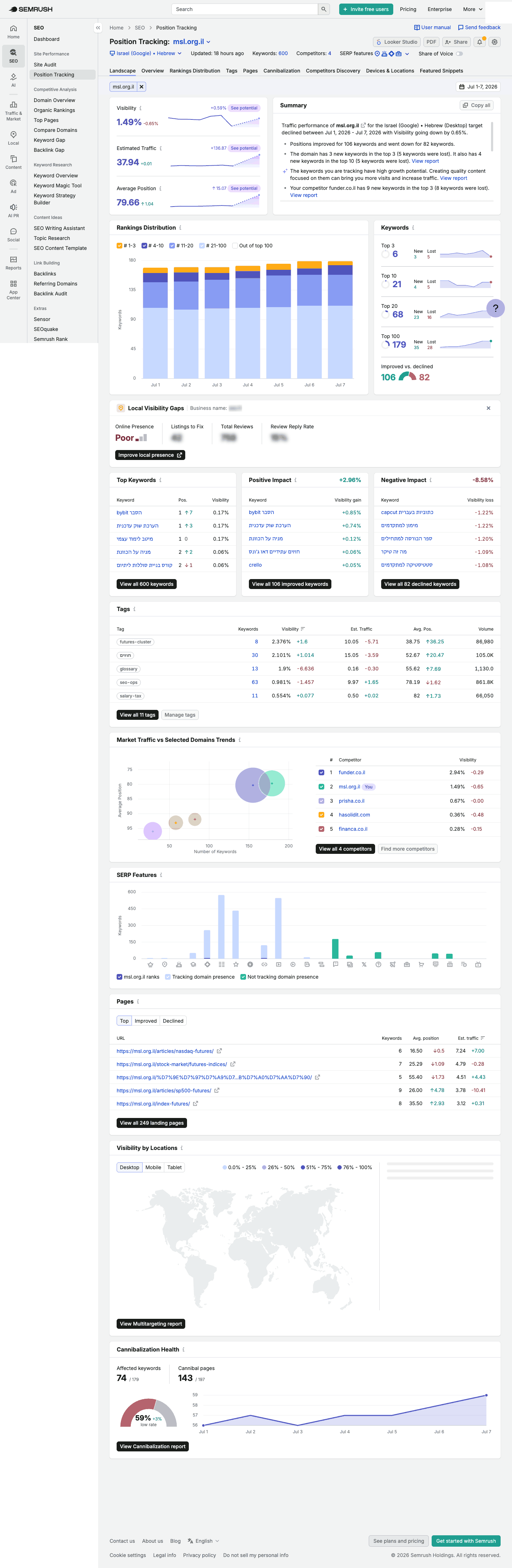This screenshot has width=512, height=1568.
Task: Open Israel (Google) Hebrew location dropdown
Action: 145,54
